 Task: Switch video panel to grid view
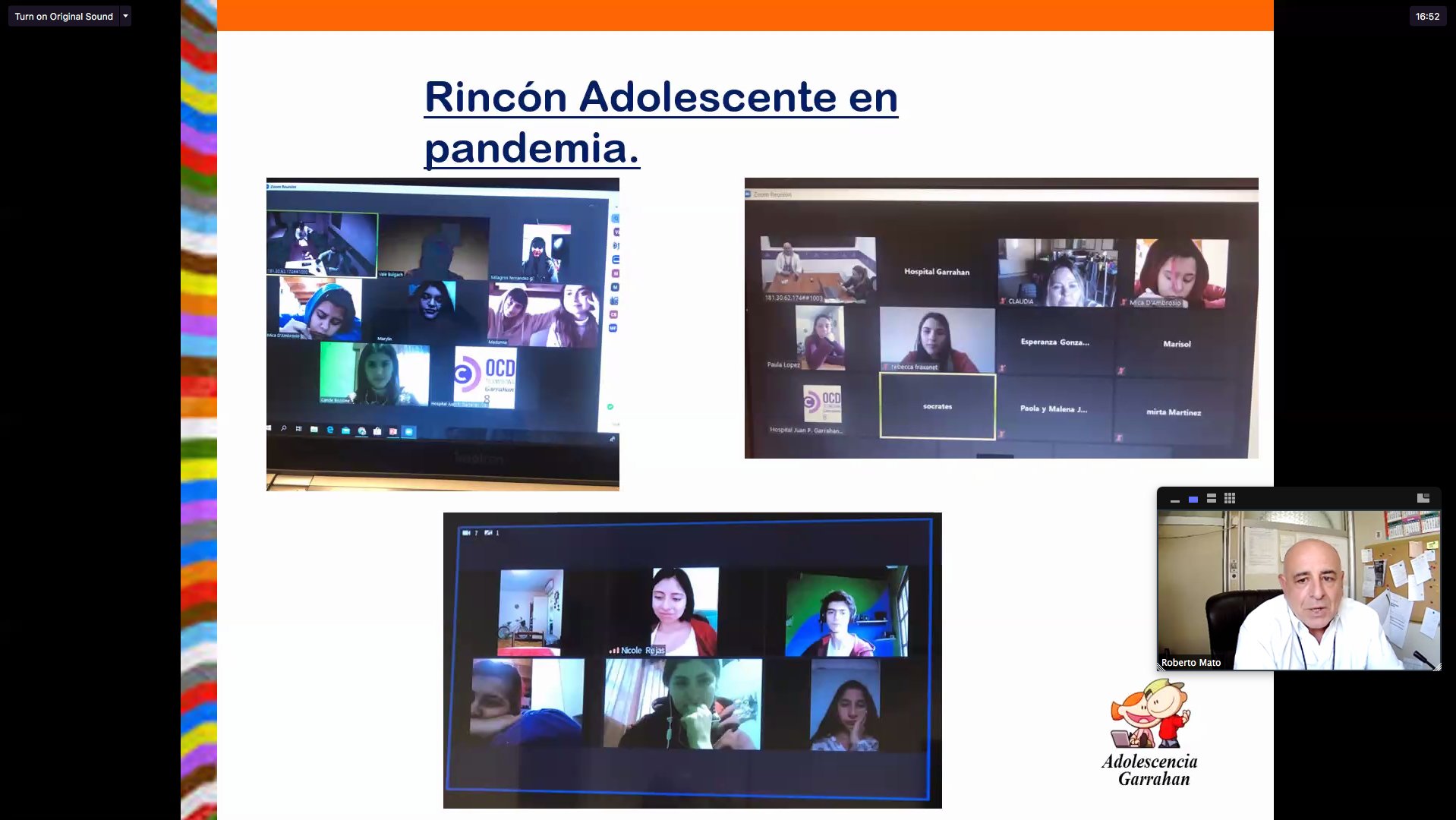[x=1230, y=499]
